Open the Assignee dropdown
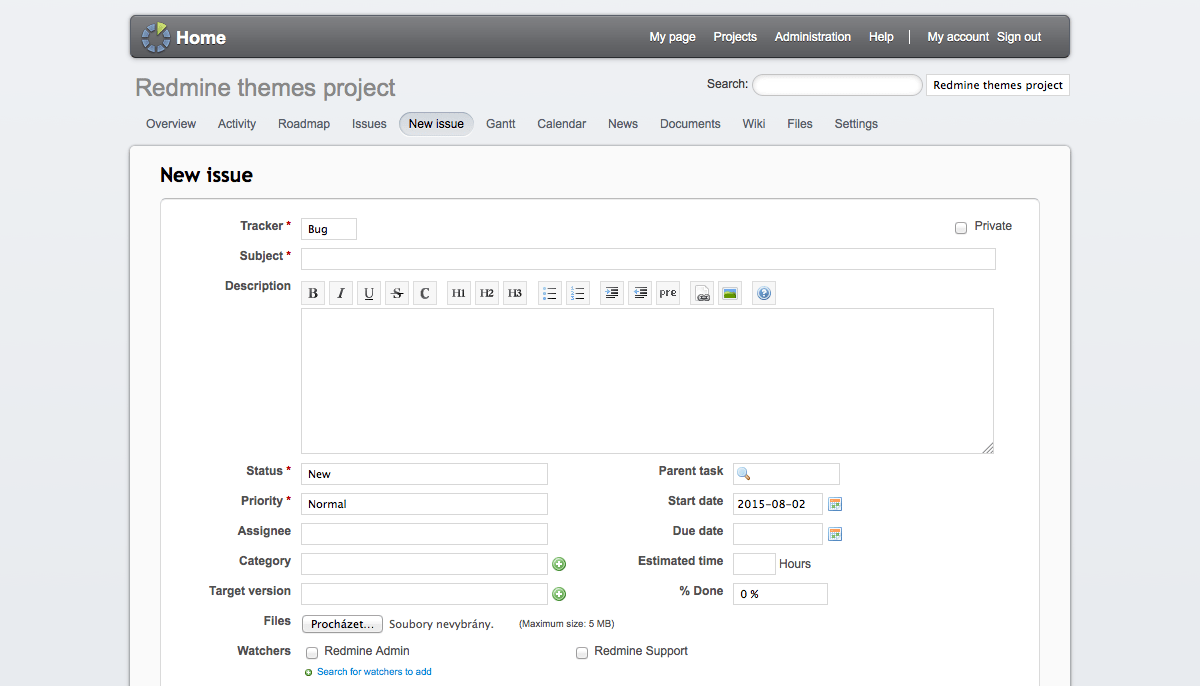 (424, 534)
